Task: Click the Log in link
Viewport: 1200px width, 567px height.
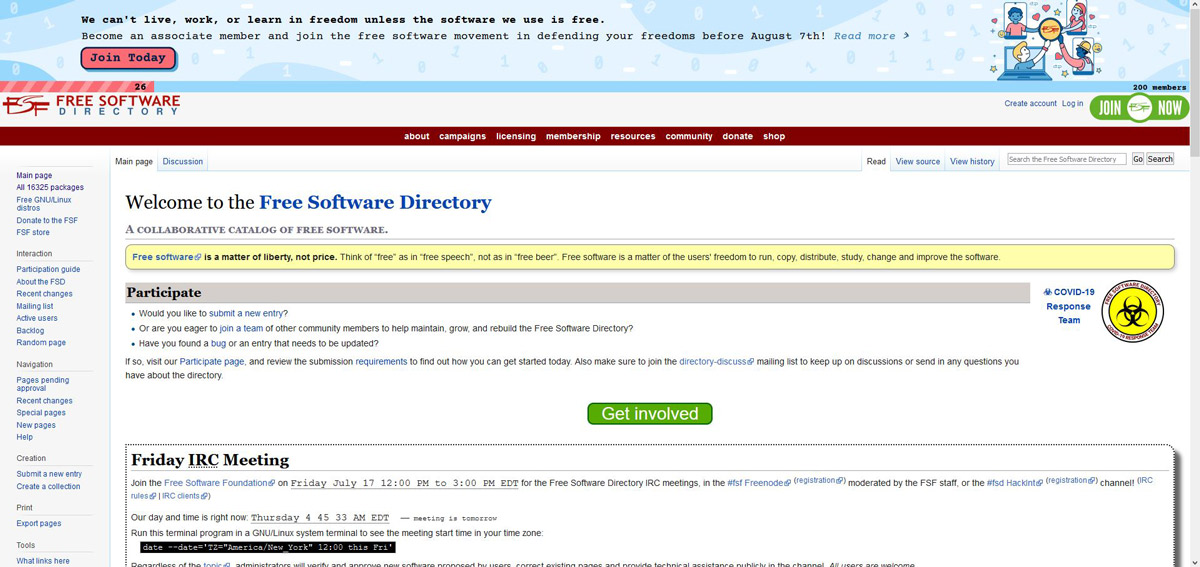Action: 1072,104
